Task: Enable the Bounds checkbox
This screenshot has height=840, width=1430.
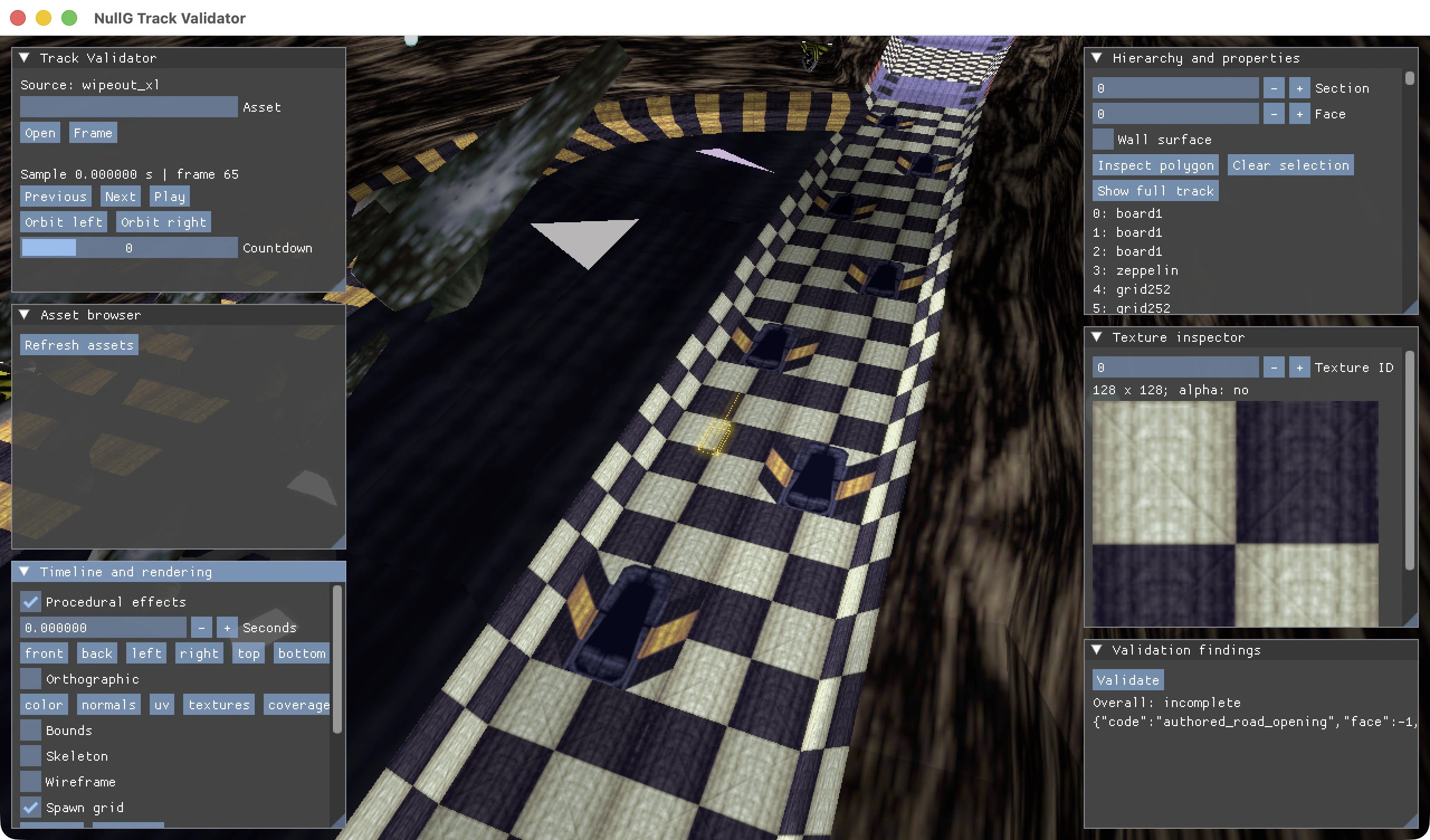Action: click(x=31, y=731)
